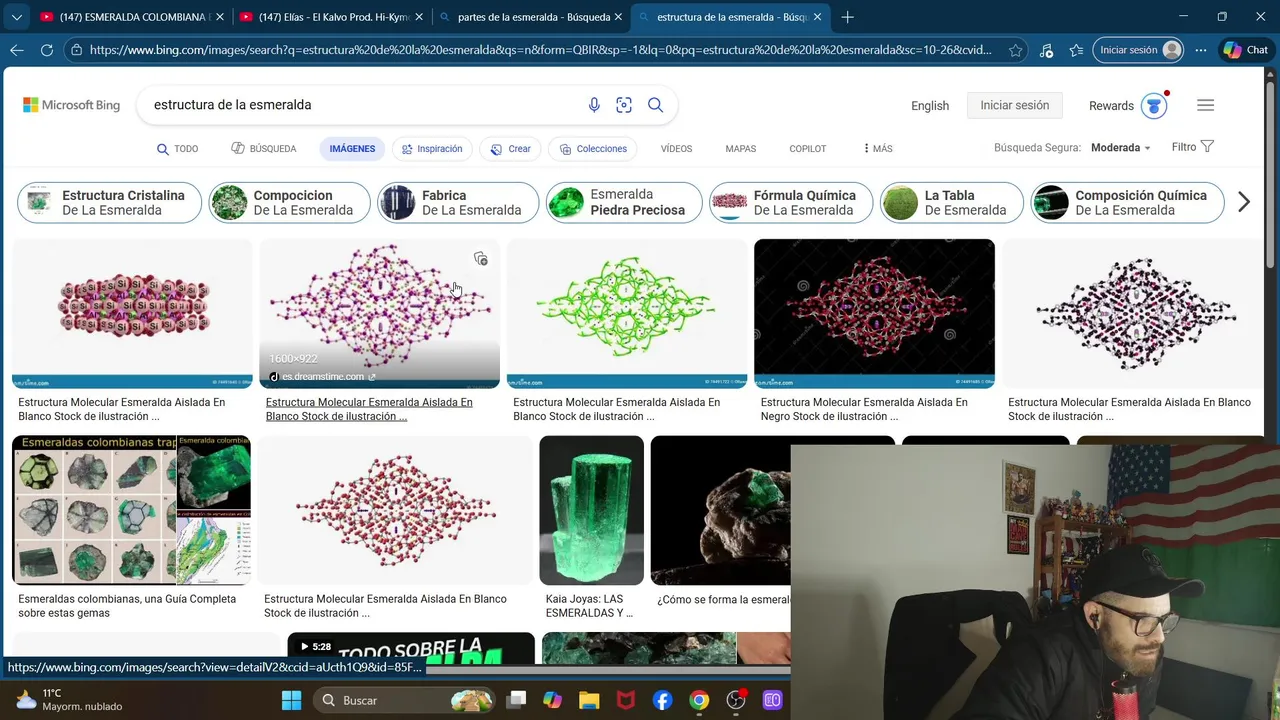The image size is (1280, 720).
Task: Open the media control music icon
Action: pyautogui.click(x=1046, y=50)
